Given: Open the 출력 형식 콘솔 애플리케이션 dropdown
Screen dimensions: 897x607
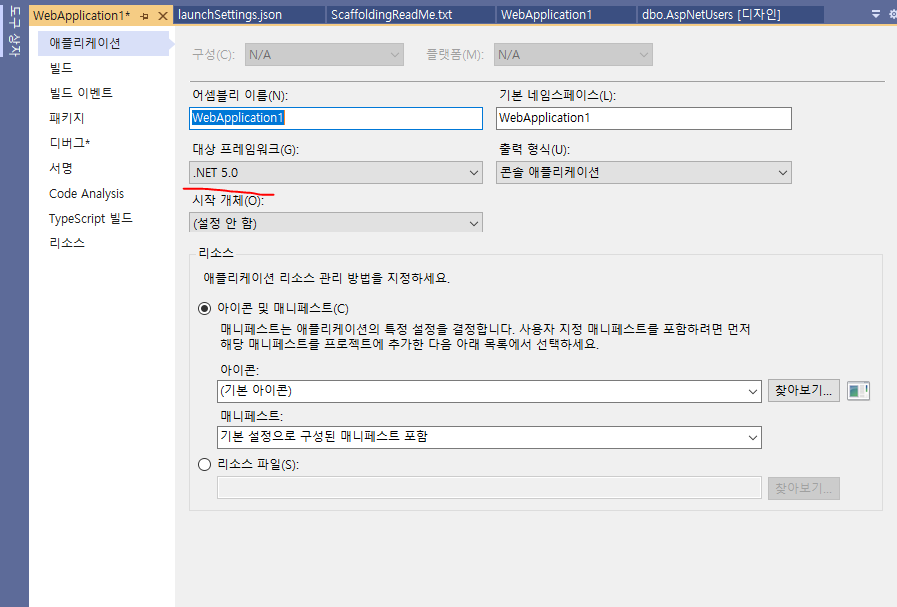Looking at the screenshot, I should coord(644,173).
